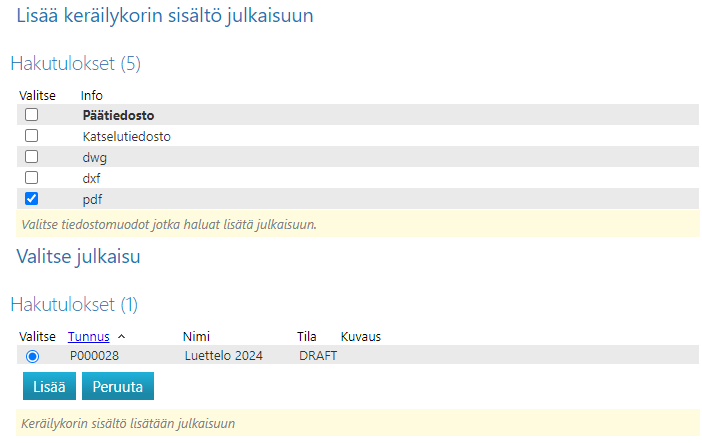Check the Päätiedosto checkbox
Viewport: 702px width, 443px height.
click(x=31, y=115)
